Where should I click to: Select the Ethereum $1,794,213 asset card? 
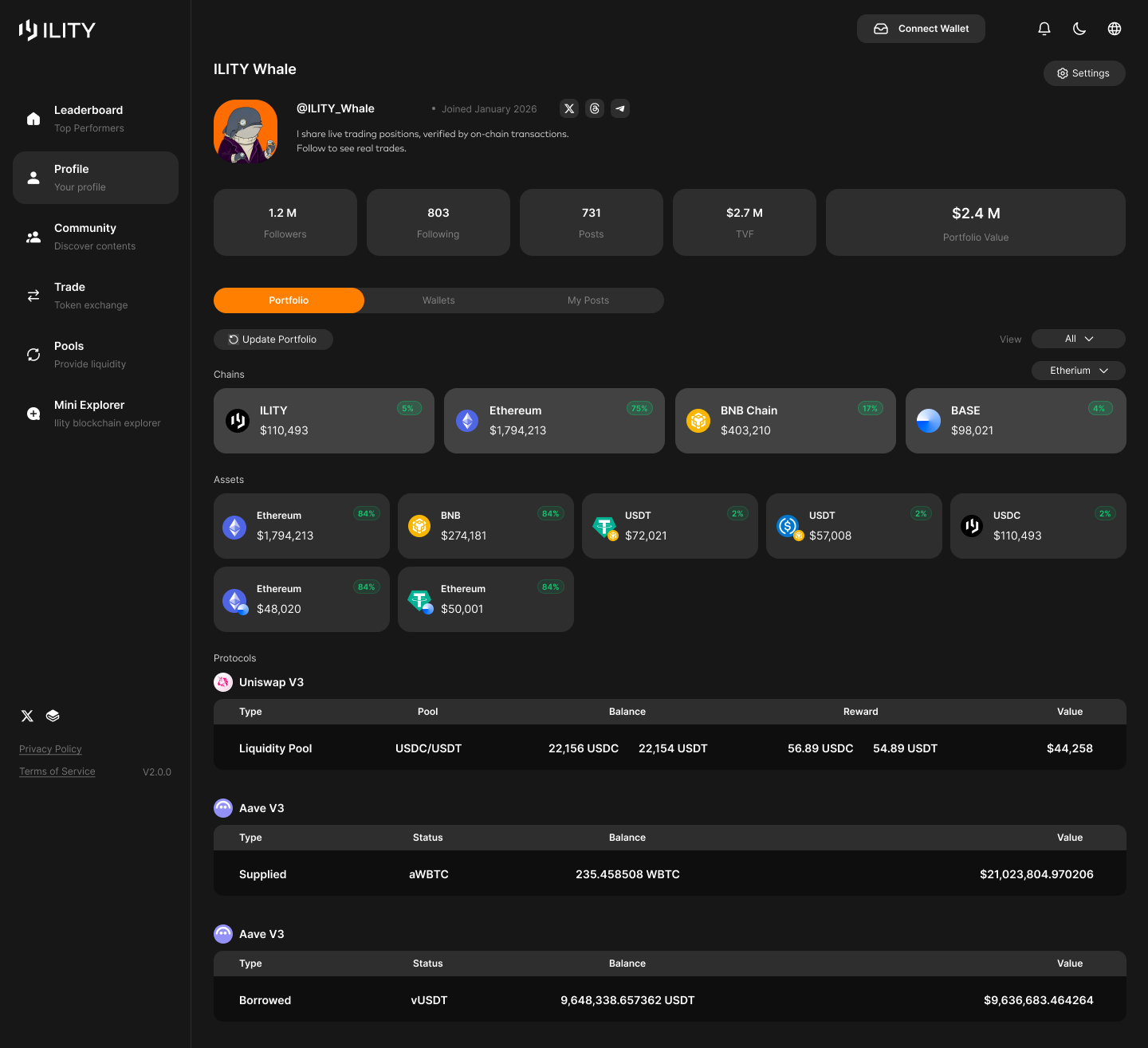pyautogui.click(x=301, y=526)
